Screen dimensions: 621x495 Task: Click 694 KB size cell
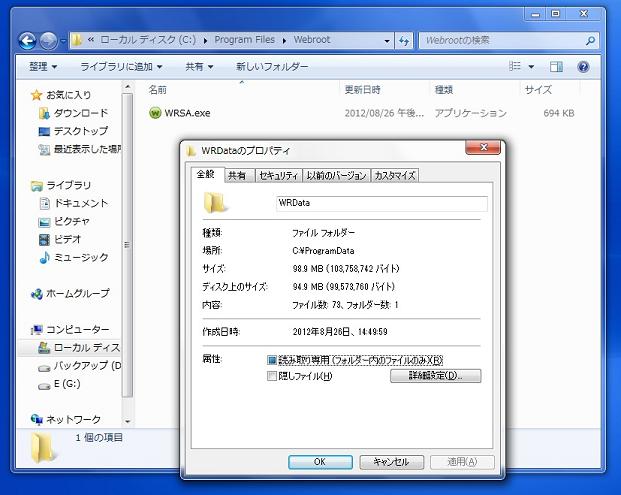pos(559,113)
